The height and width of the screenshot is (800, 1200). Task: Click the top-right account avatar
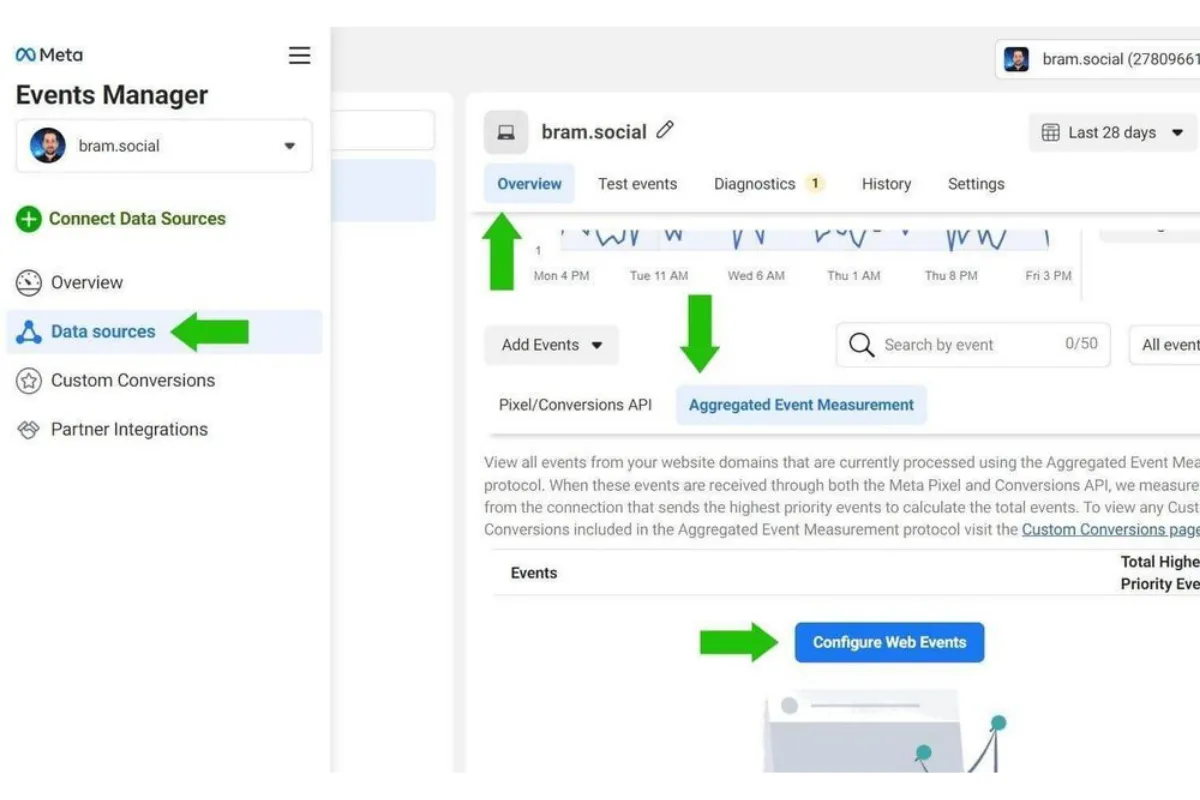pos(1017,59)
